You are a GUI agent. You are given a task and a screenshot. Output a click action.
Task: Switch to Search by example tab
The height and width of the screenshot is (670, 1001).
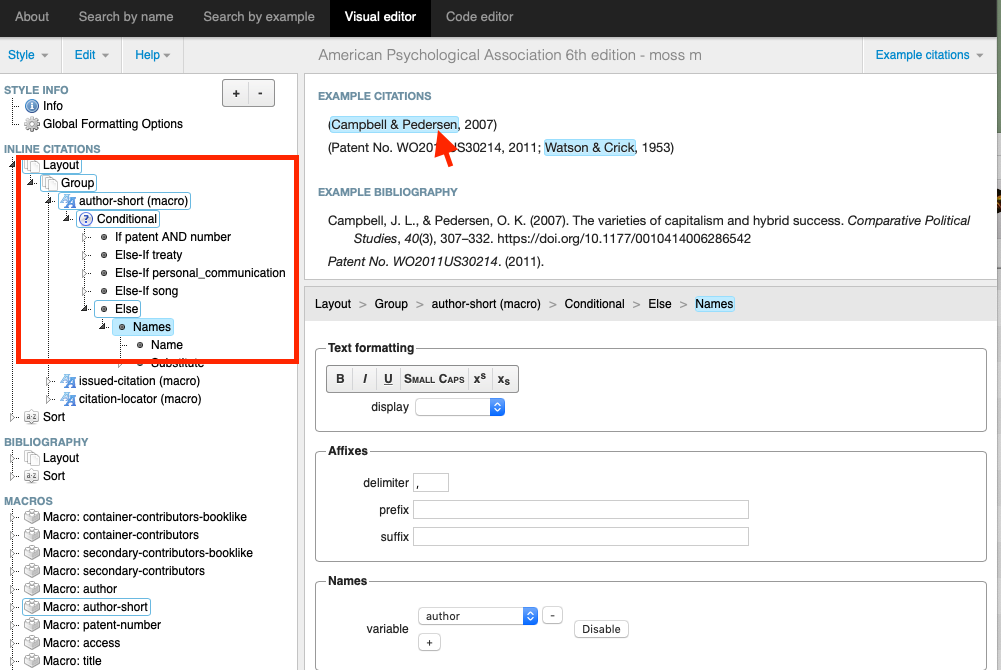click(259, 17)
